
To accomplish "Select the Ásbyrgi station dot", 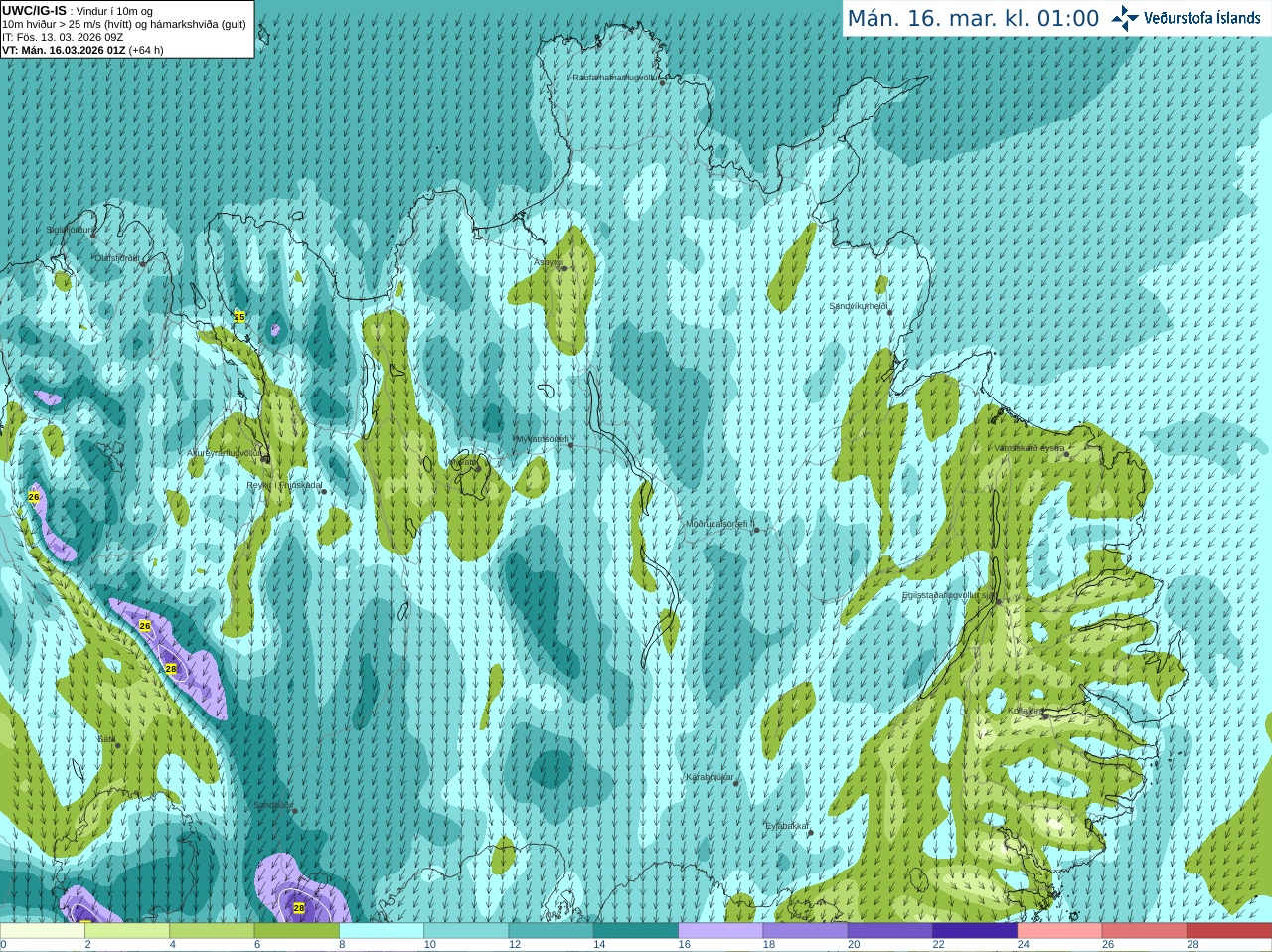I will [x=563, y=268].
